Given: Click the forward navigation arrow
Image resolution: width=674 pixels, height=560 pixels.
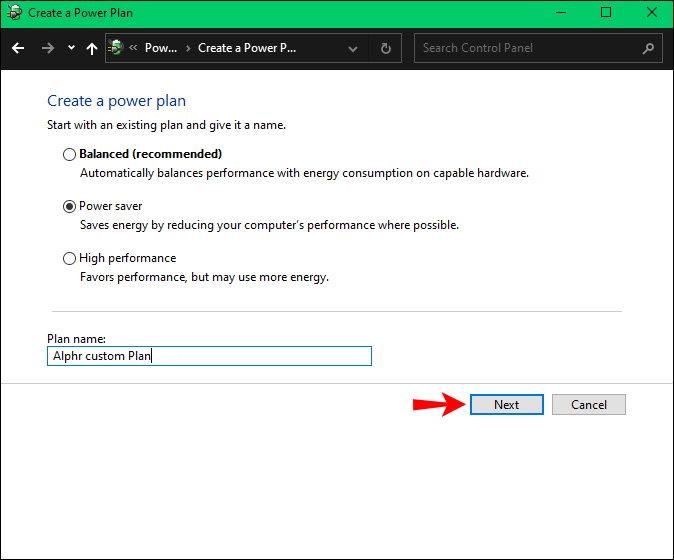Looking at the screenshot, I should click(48, 48).
